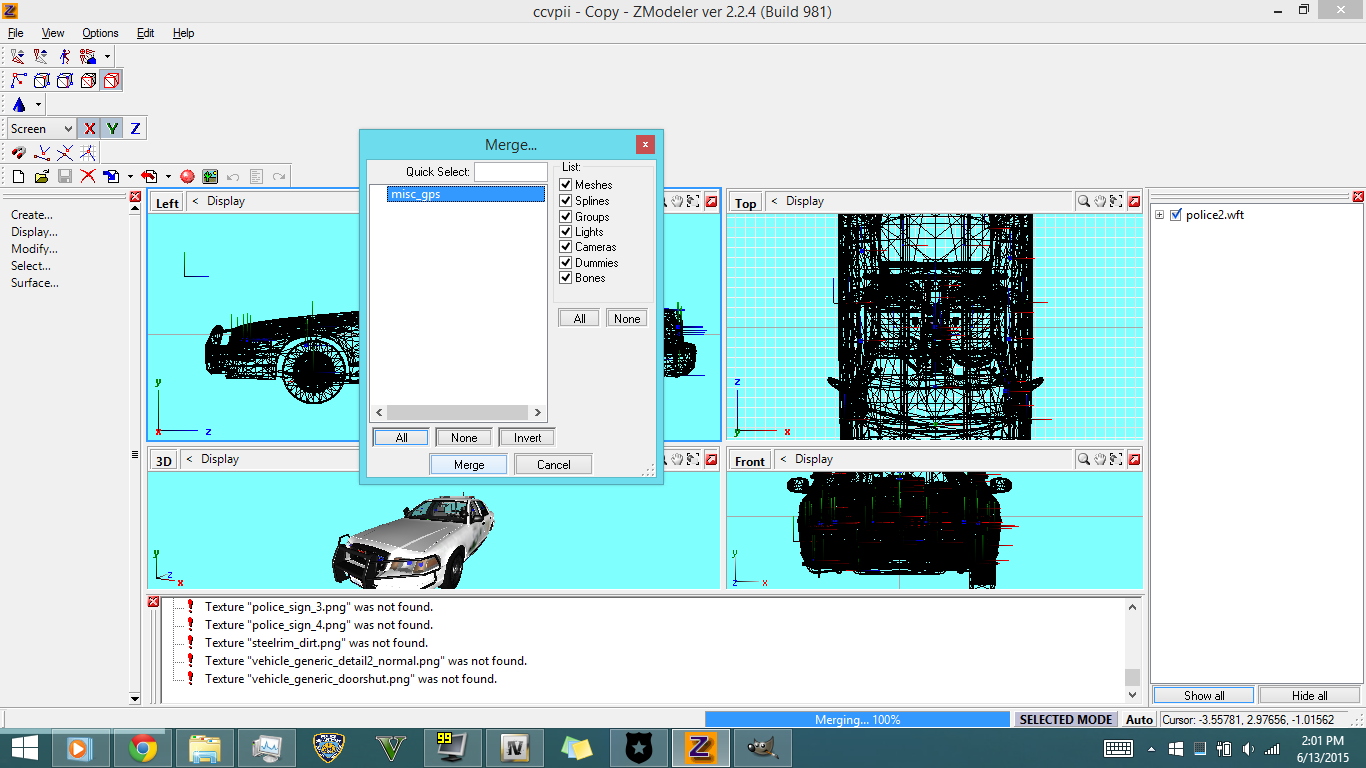Uncheck the Cameras checkbox

point(566,247)
